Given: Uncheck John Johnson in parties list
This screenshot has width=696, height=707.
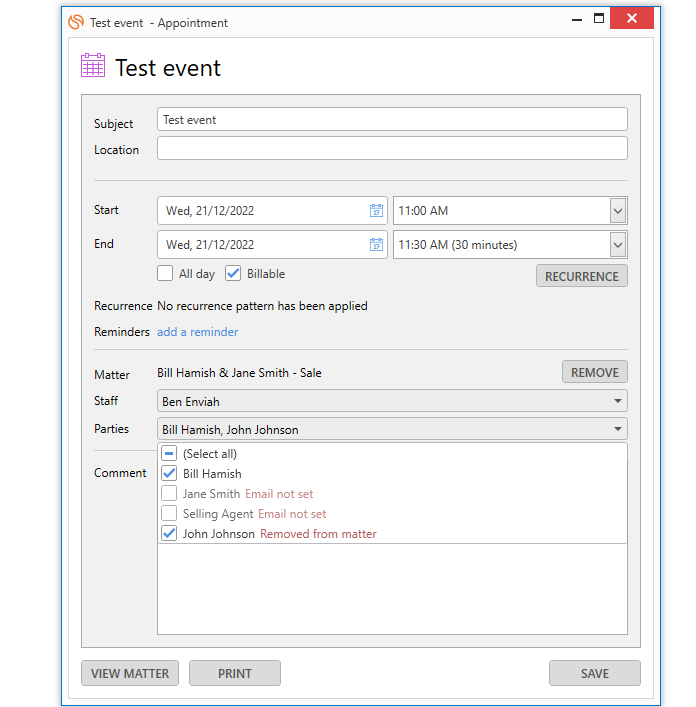Looking at the screenshot, I should click(x=169, y=533).
